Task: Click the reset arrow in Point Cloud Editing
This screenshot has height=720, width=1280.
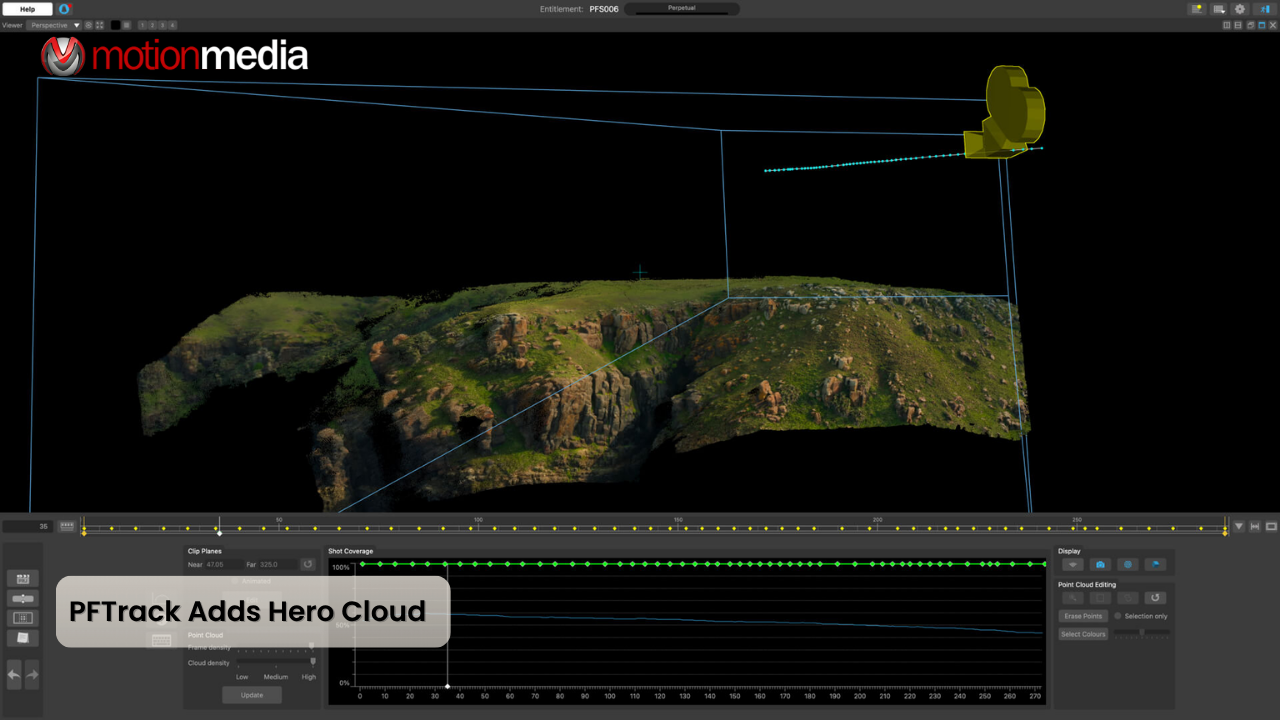Action: (x=1155, y=598)
